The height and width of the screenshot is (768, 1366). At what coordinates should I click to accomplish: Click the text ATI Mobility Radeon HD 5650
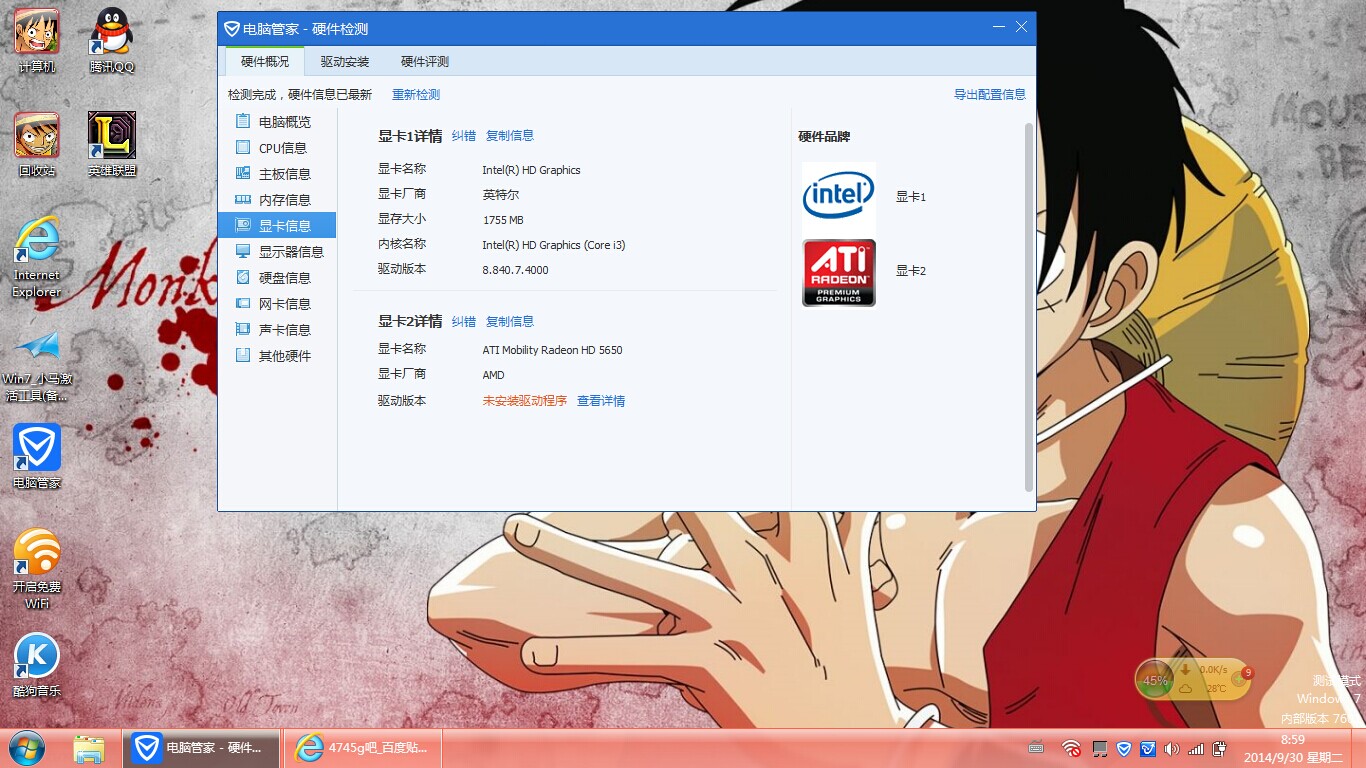[552, 350]
